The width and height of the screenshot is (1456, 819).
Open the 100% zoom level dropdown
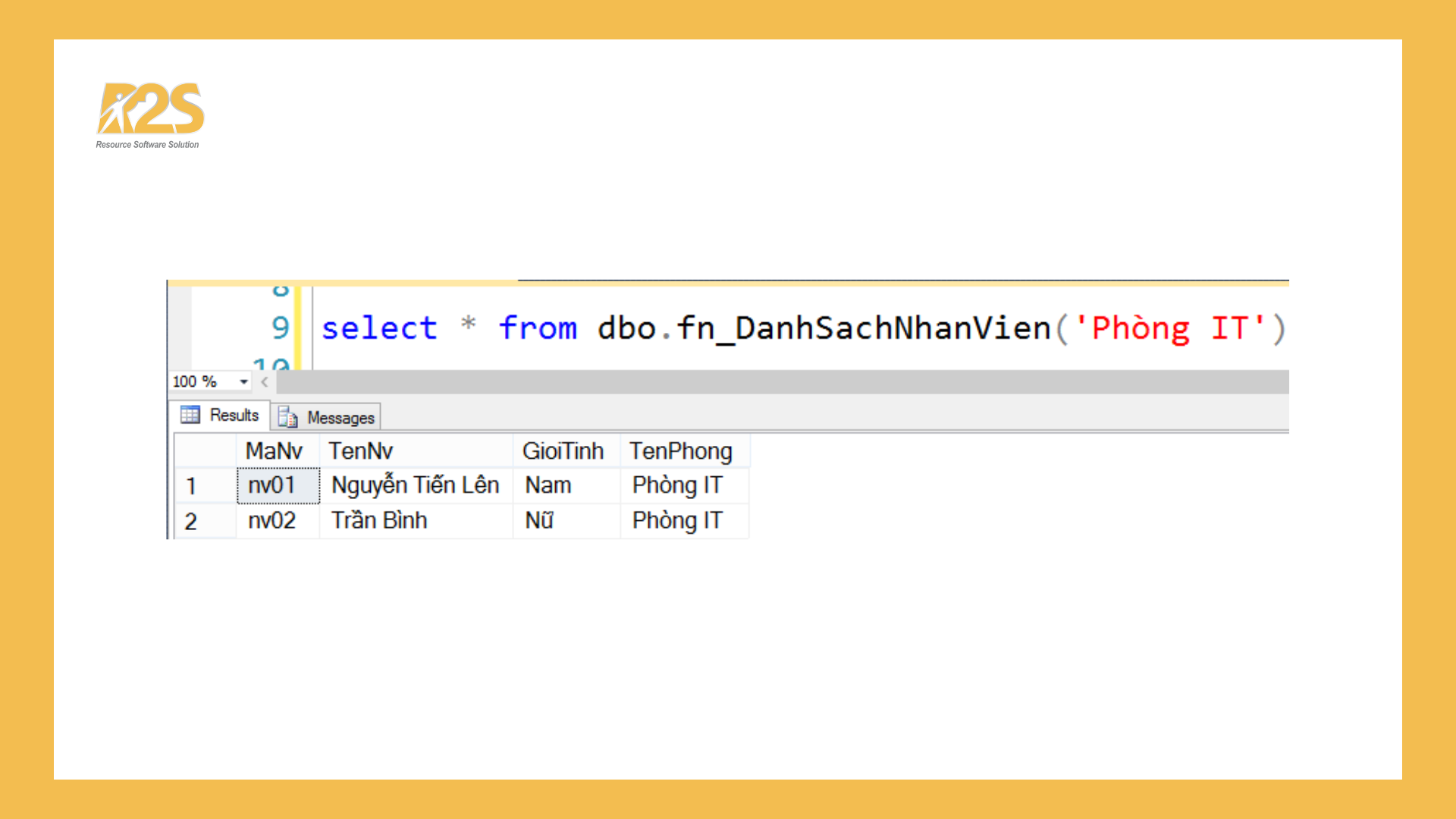243,381
